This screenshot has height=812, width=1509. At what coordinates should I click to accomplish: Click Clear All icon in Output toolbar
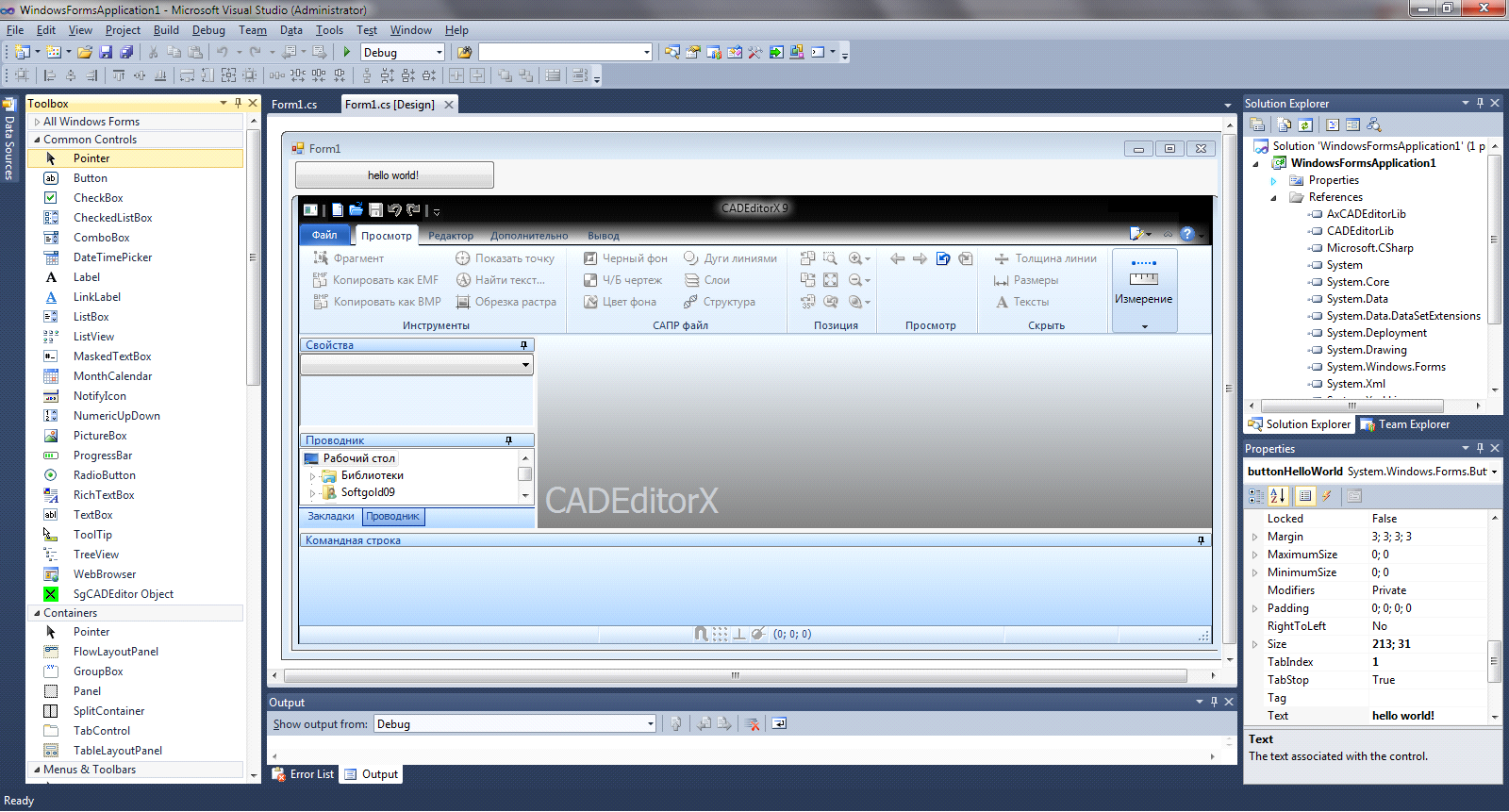pos(753,723)
